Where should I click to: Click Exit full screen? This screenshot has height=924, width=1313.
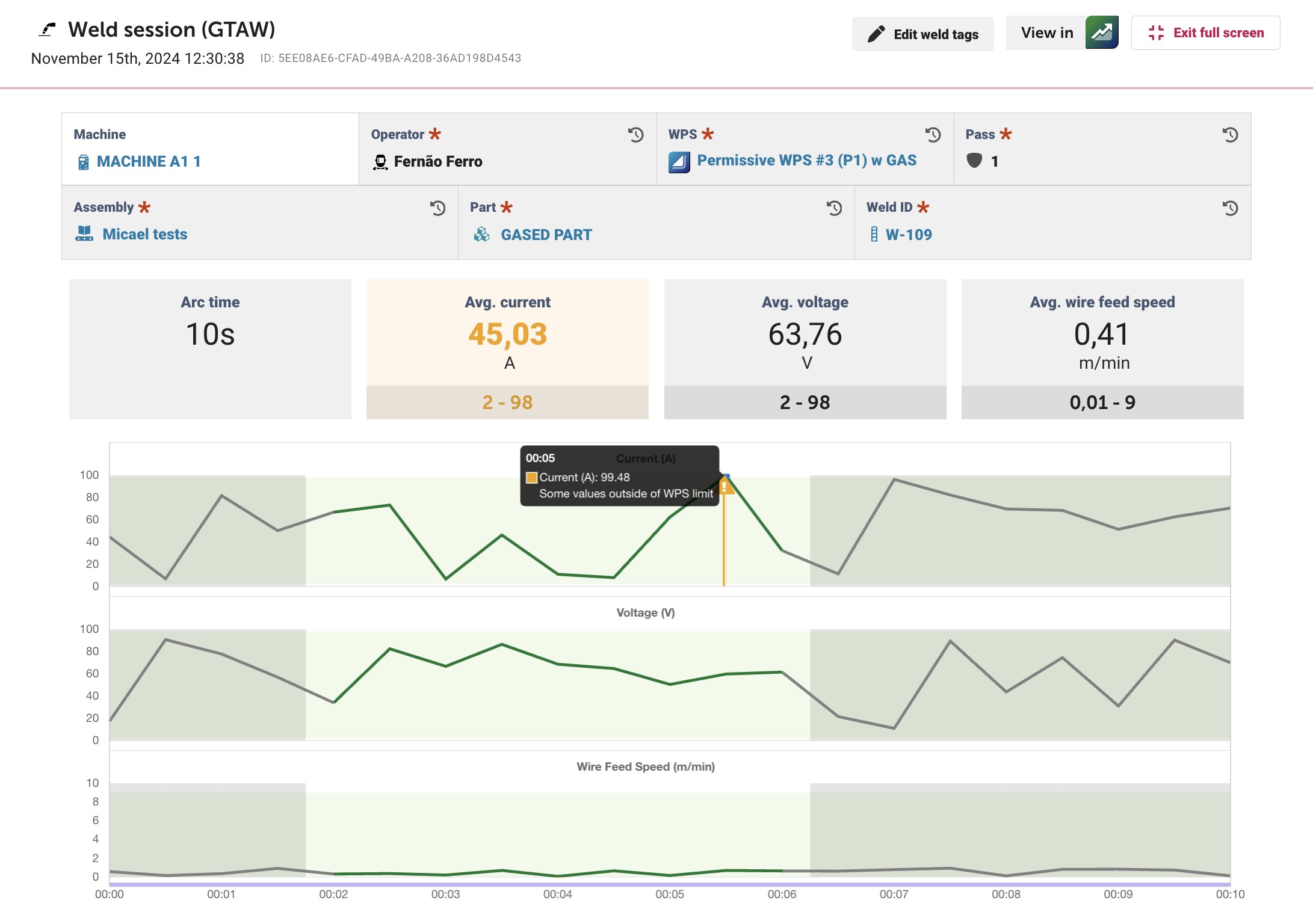point(1205,32)
